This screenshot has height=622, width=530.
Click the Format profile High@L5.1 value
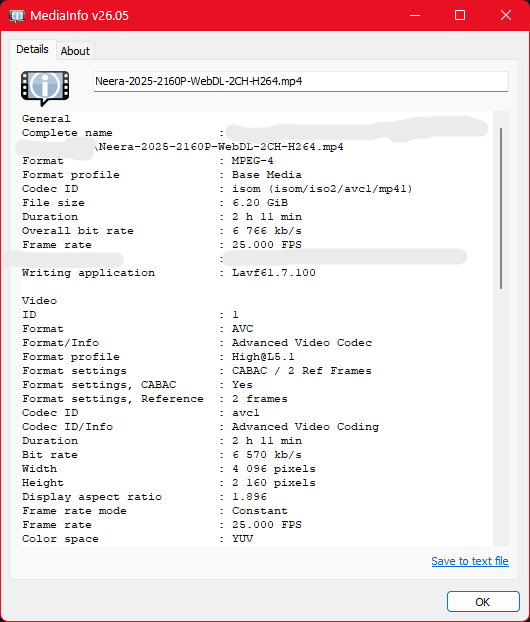coord(263,357)
